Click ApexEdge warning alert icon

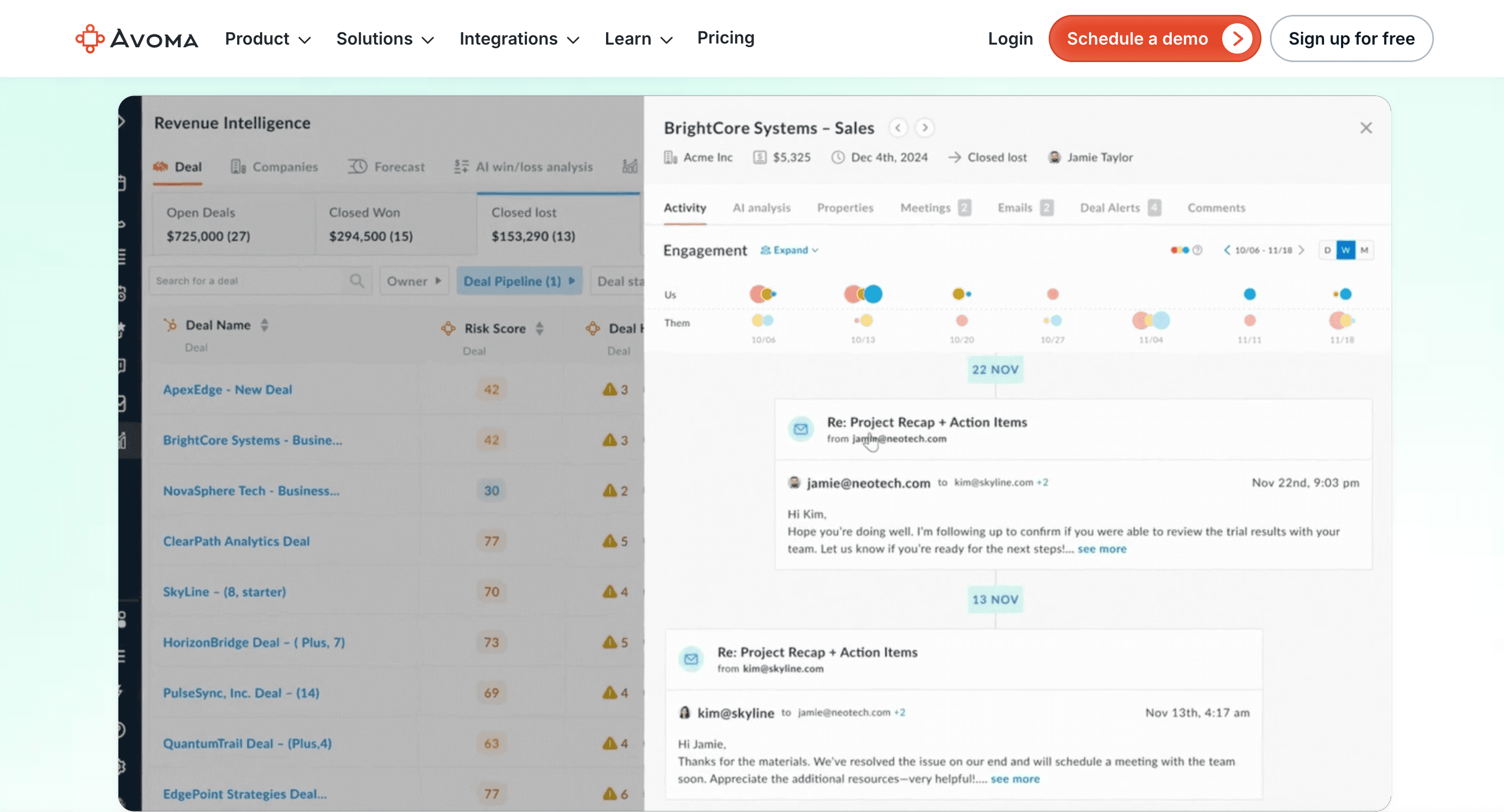[610, 389]
